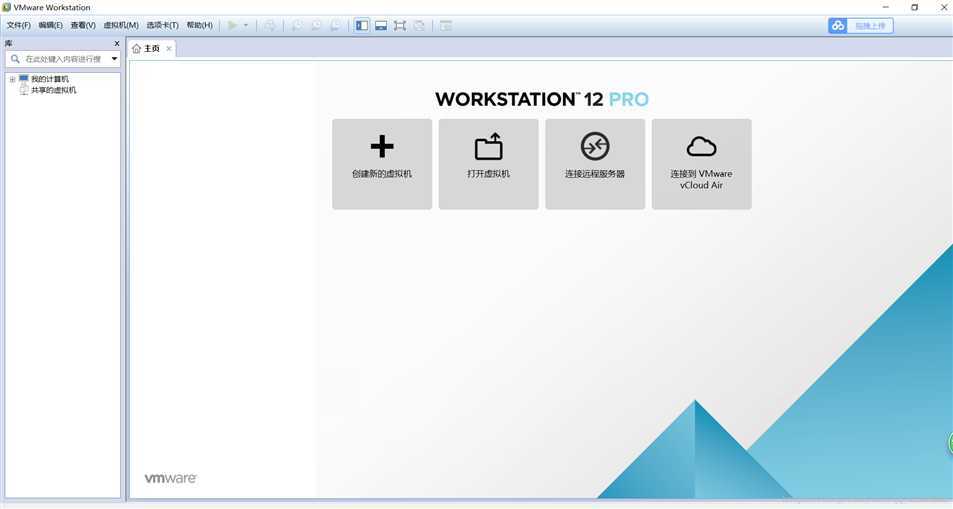The height and width of the screenshot is (509, 953).
Task: Click the console view toolbar icon
Action: 446,26
